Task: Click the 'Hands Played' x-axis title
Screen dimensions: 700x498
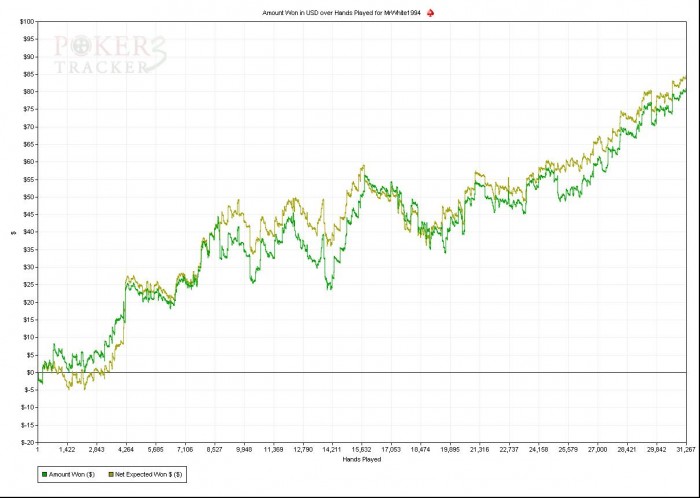Action: click(362, 459)
